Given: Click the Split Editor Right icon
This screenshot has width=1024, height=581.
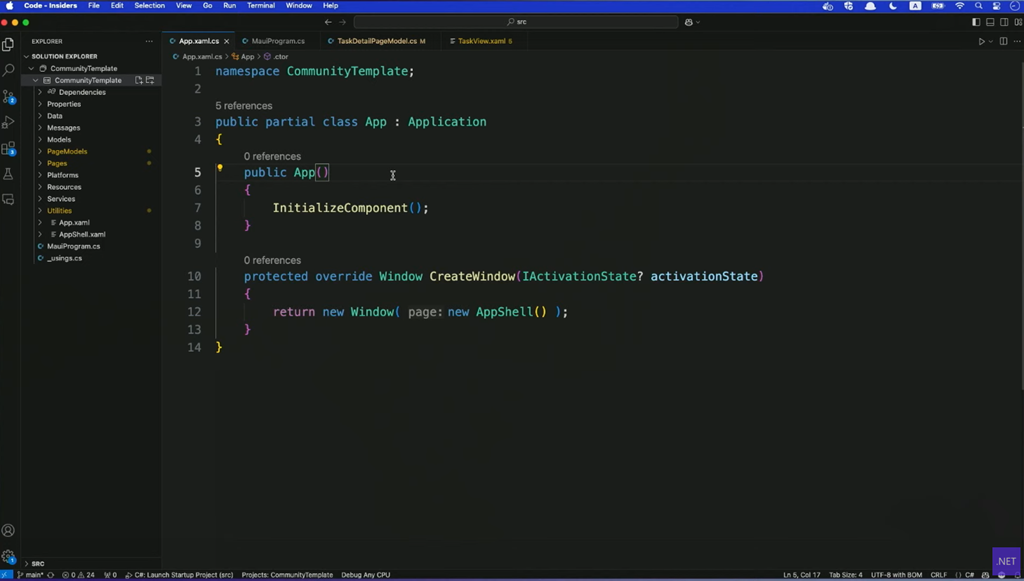Looking at the screenshot, I should click(x=1003, y=41).
